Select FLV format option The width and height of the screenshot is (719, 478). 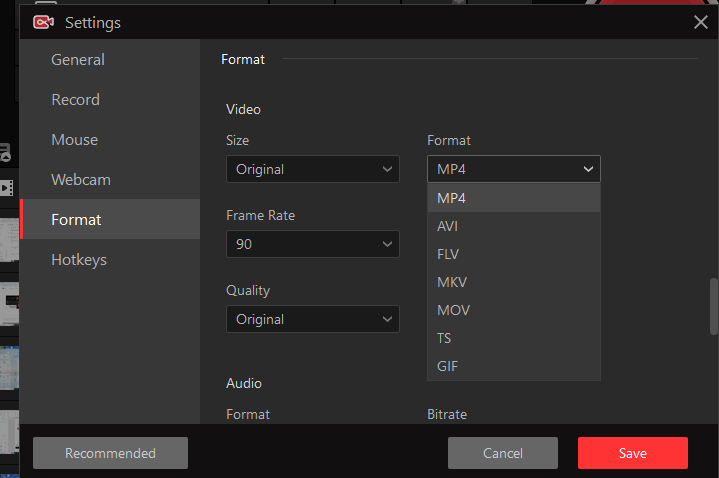pos(514,254)
